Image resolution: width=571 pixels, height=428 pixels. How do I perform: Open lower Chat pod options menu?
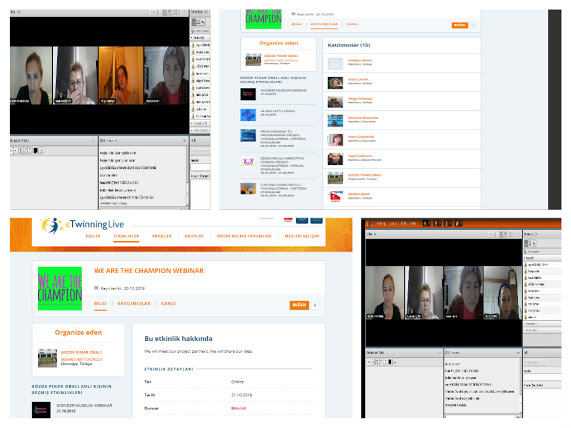click(518, 353)
